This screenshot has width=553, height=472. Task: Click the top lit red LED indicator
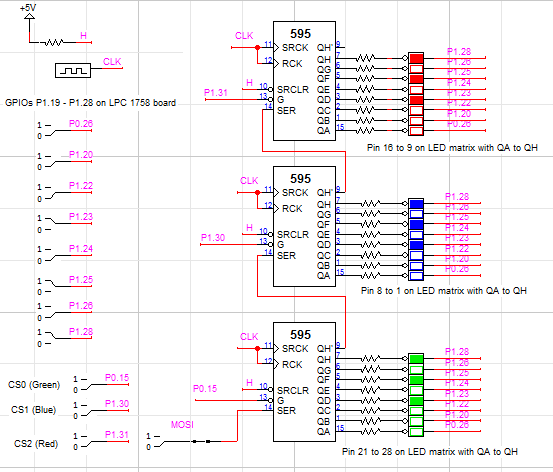(x=416, y=58)
